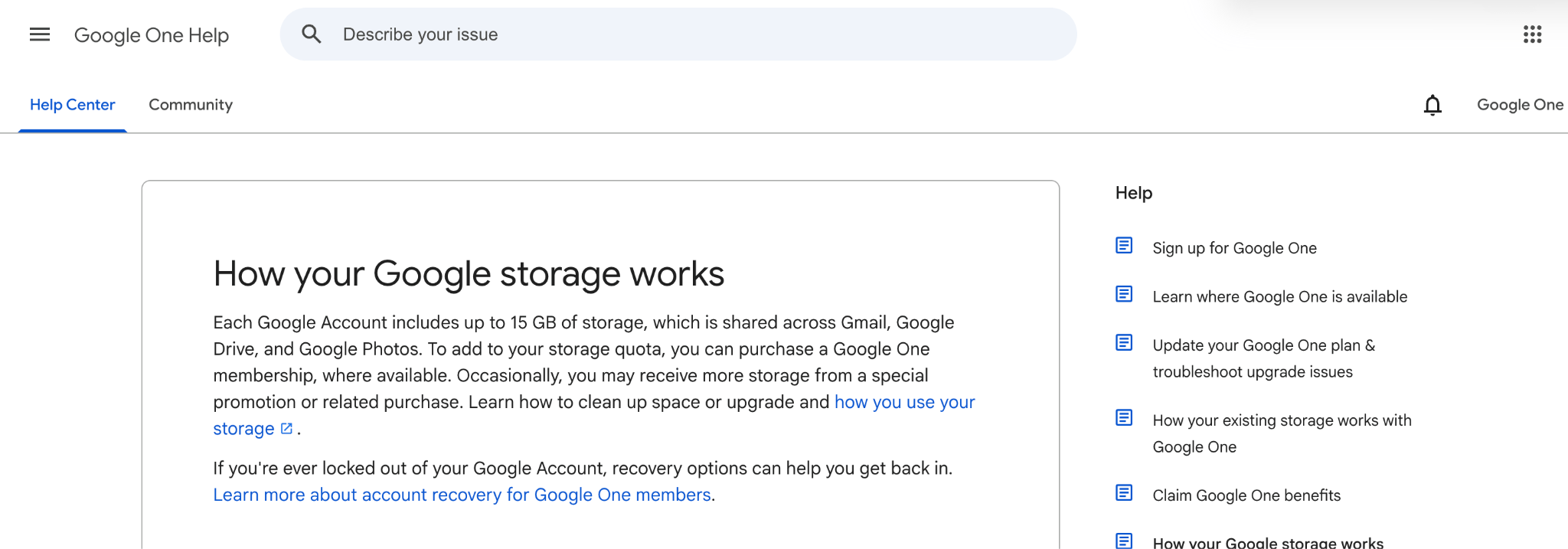1568x549 pixels.
Task: Open Sign up for Google One article
Action: click(1234, 248)
